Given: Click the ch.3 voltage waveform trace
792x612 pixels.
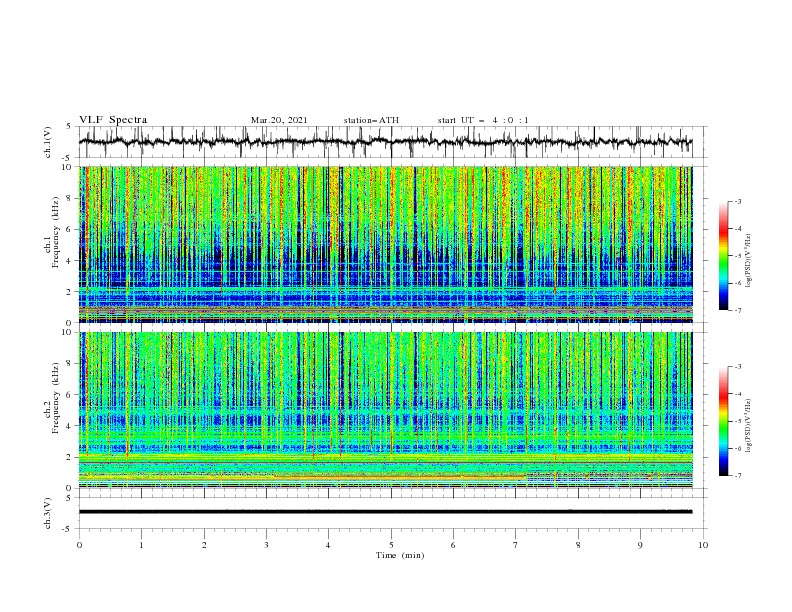Looking at the screenshot, I should (385, 512).
